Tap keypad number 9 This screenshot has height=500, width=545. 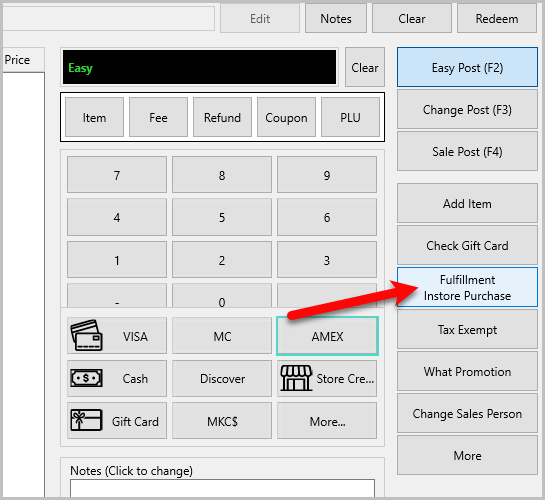pos(327,174)
